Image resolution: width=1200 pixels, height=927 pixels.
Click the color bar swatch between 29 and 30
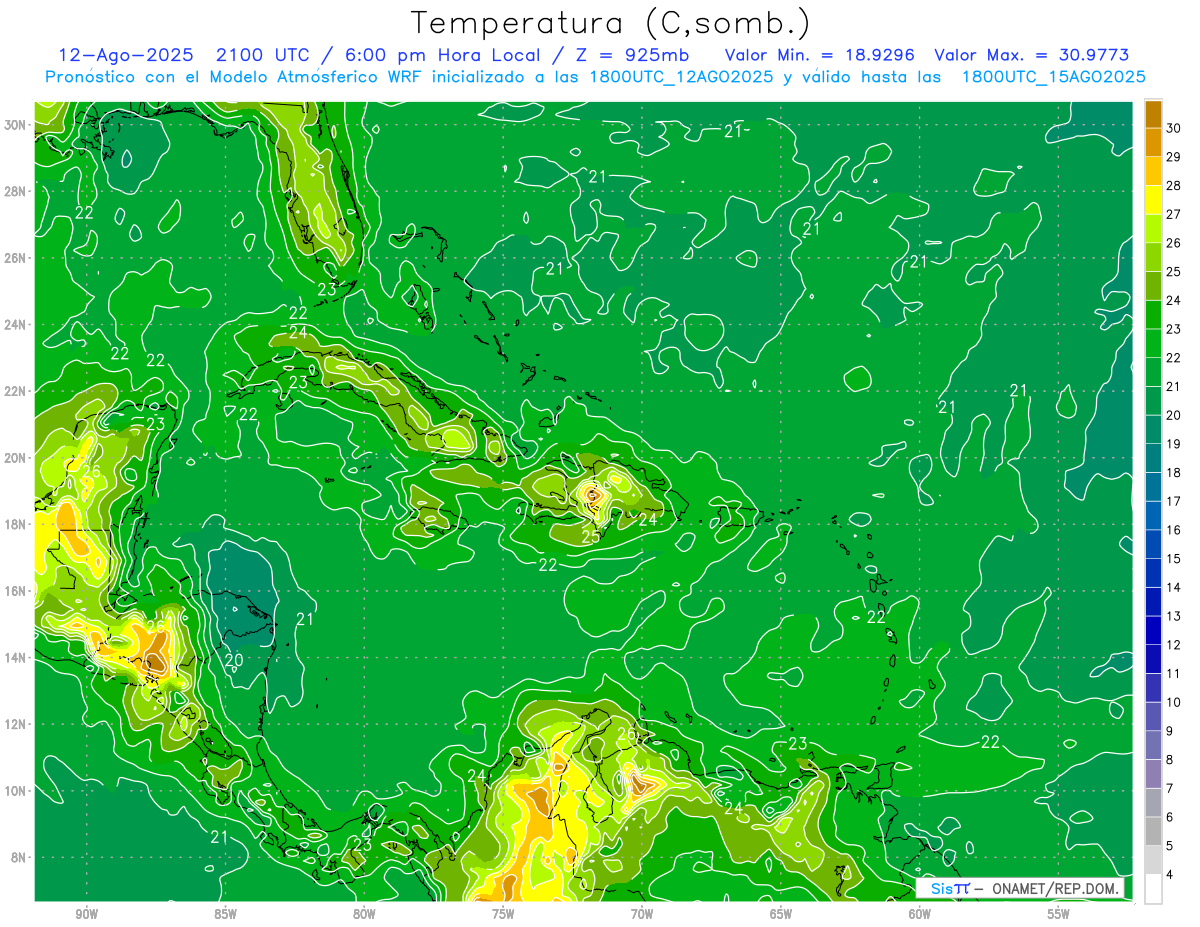tap(1153, 142)
